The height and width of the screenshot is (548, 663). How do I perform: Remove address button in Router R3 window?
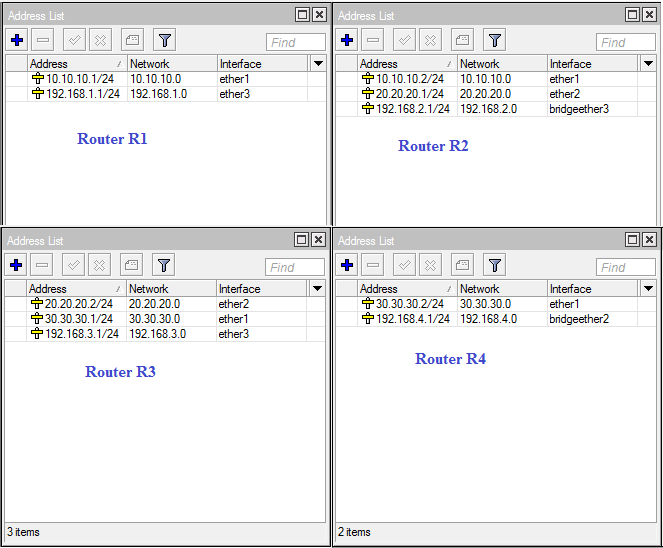[x=41, y=265]
